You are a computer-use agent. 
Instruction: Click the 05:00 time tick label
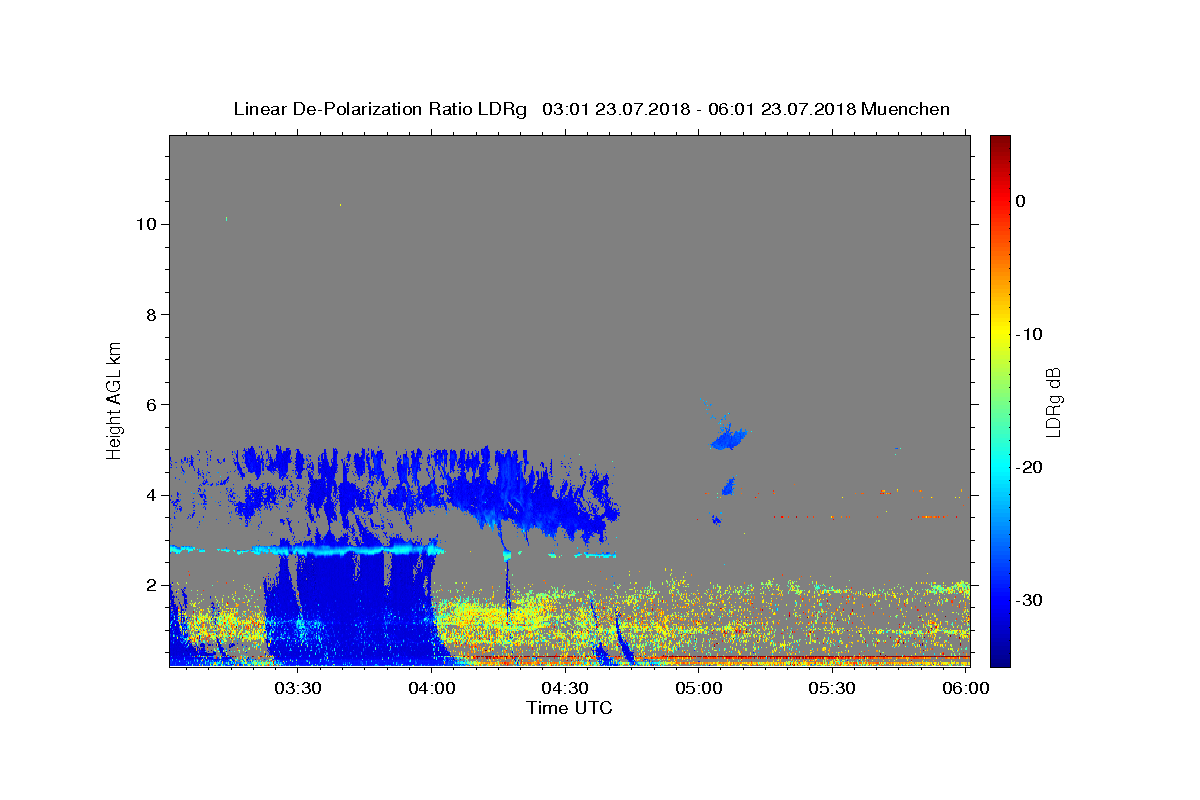pos(698,688)
